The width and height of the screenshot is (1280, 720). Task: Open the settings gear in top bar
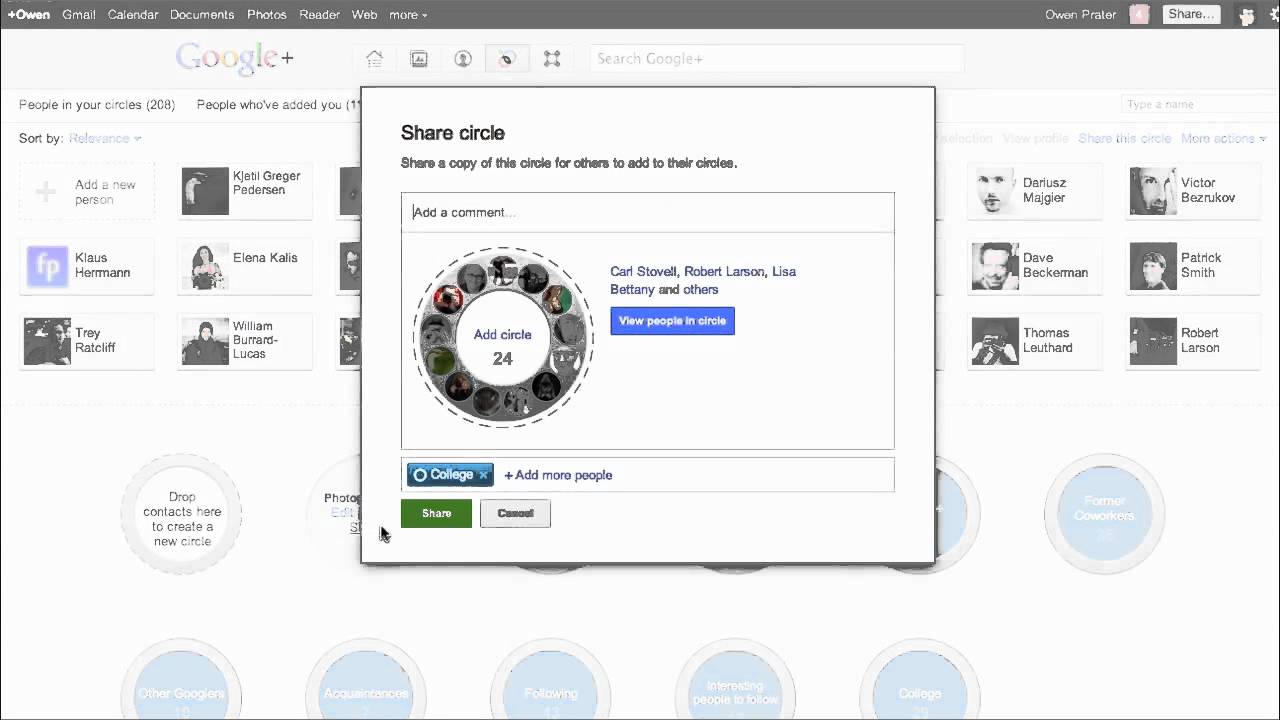[1274, 15]
